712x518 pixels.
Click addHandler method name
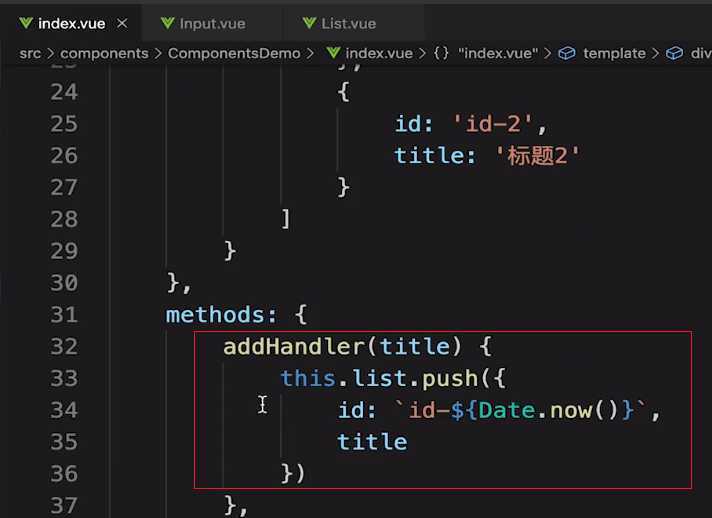[293, 347]
